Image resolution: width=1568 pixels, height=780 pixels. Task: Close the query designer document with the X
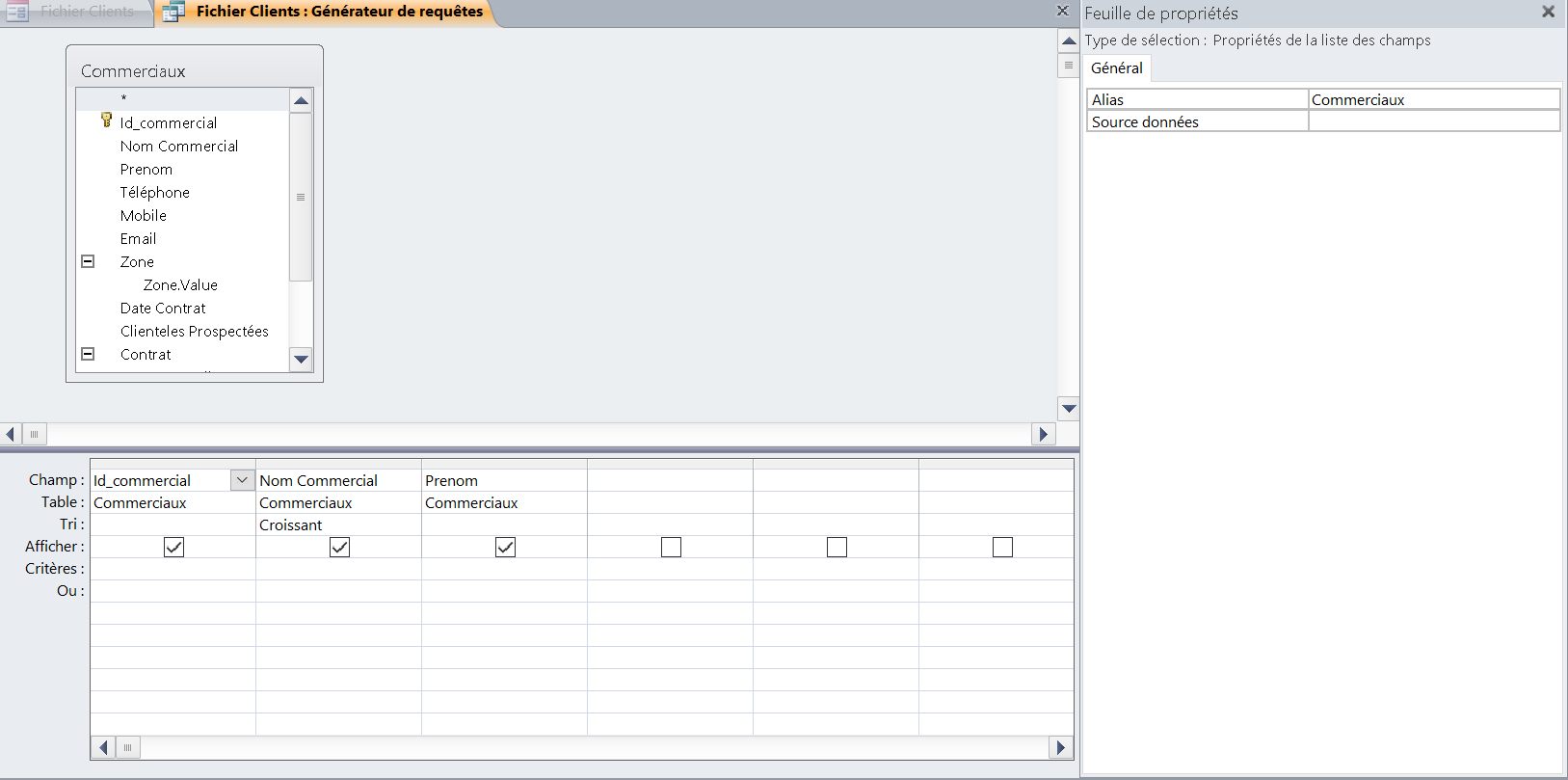[1062, 11]
